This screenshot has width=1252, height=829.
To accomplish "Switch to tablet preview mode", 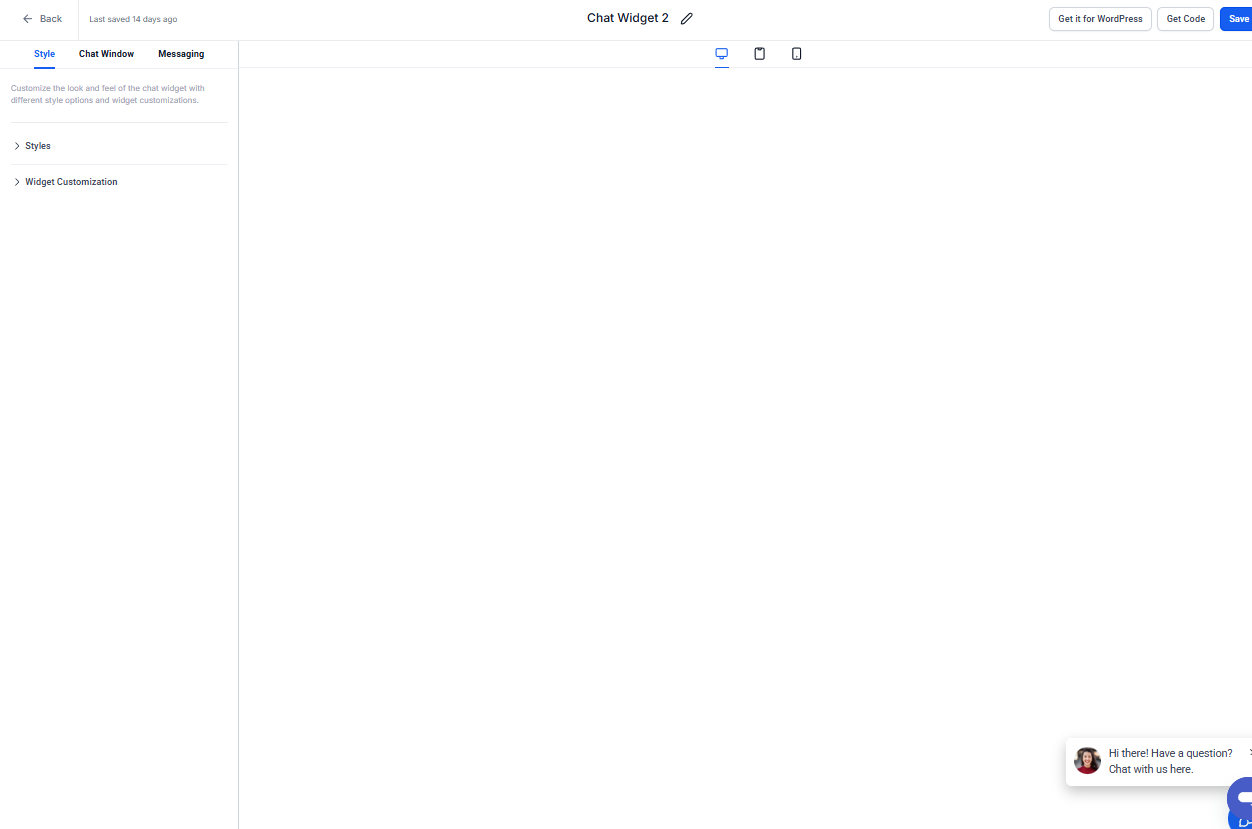I will point(759,54).
